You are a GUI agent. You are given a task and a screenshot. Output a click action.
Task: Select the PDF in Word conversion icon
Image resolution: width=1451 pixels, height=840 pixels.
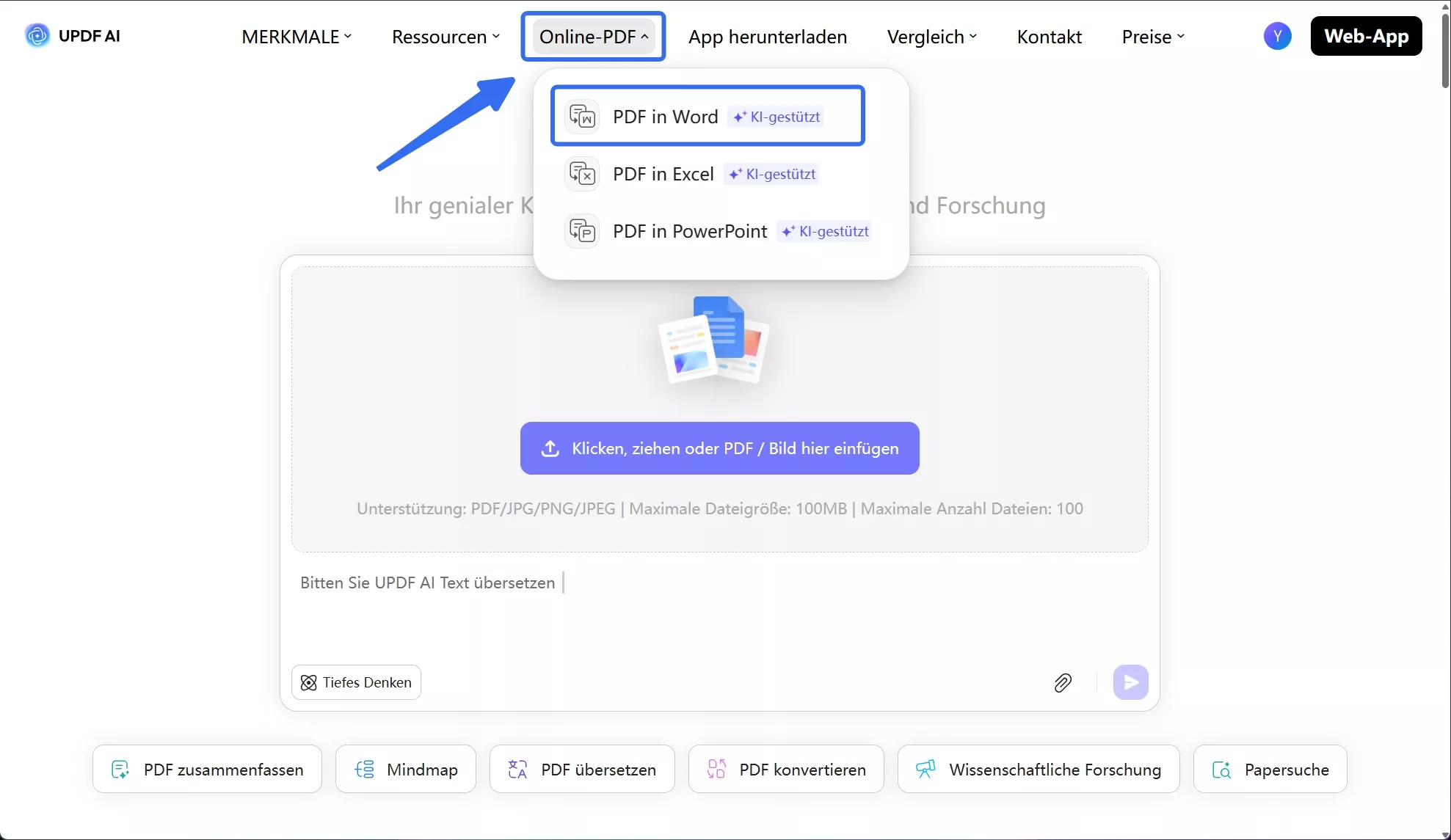581,115
